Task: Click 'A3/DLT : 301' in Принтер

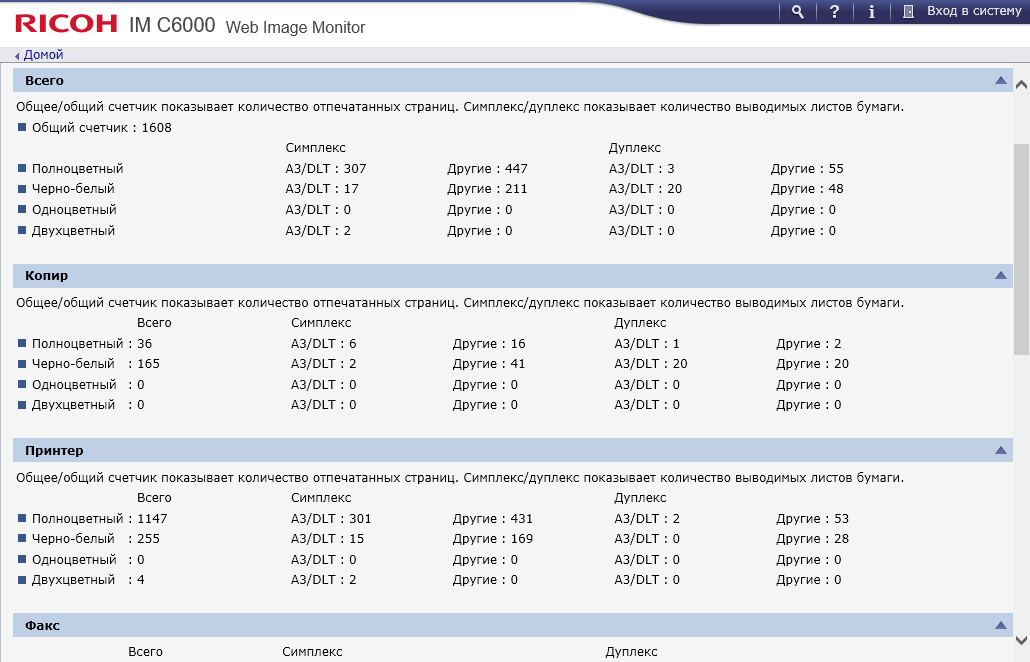Action: [331, 518]
